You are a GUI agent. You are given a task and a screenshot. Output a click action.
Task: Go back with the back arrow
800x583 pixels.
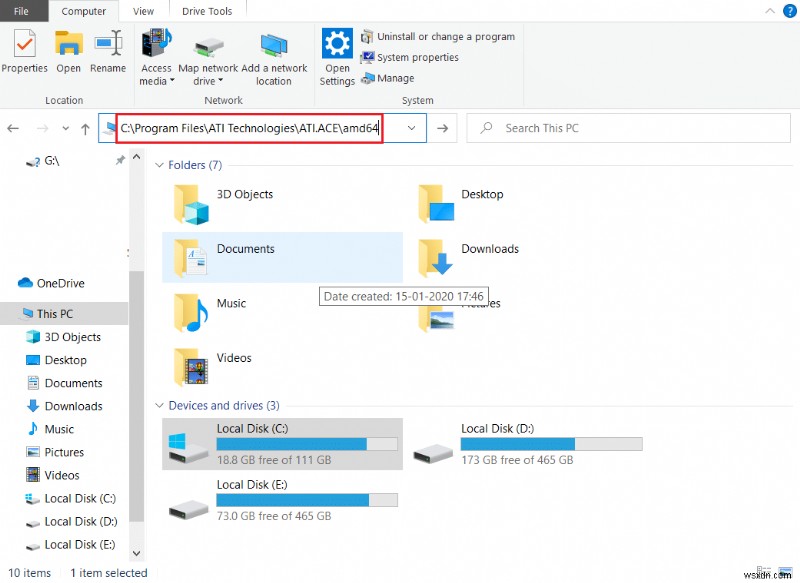[x=13, y=129]
